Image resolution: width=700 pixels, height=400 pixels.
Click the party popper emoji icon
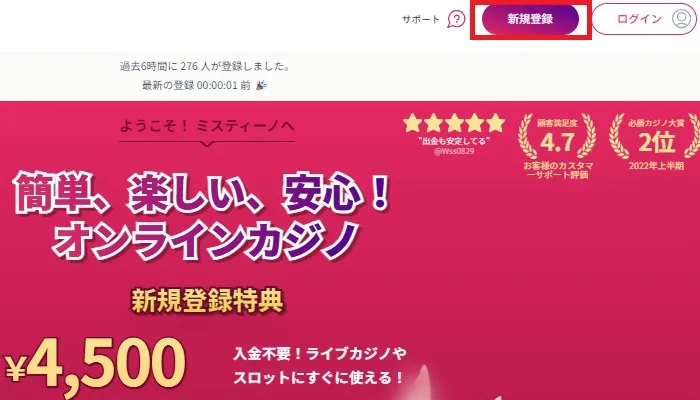point(261,85)
